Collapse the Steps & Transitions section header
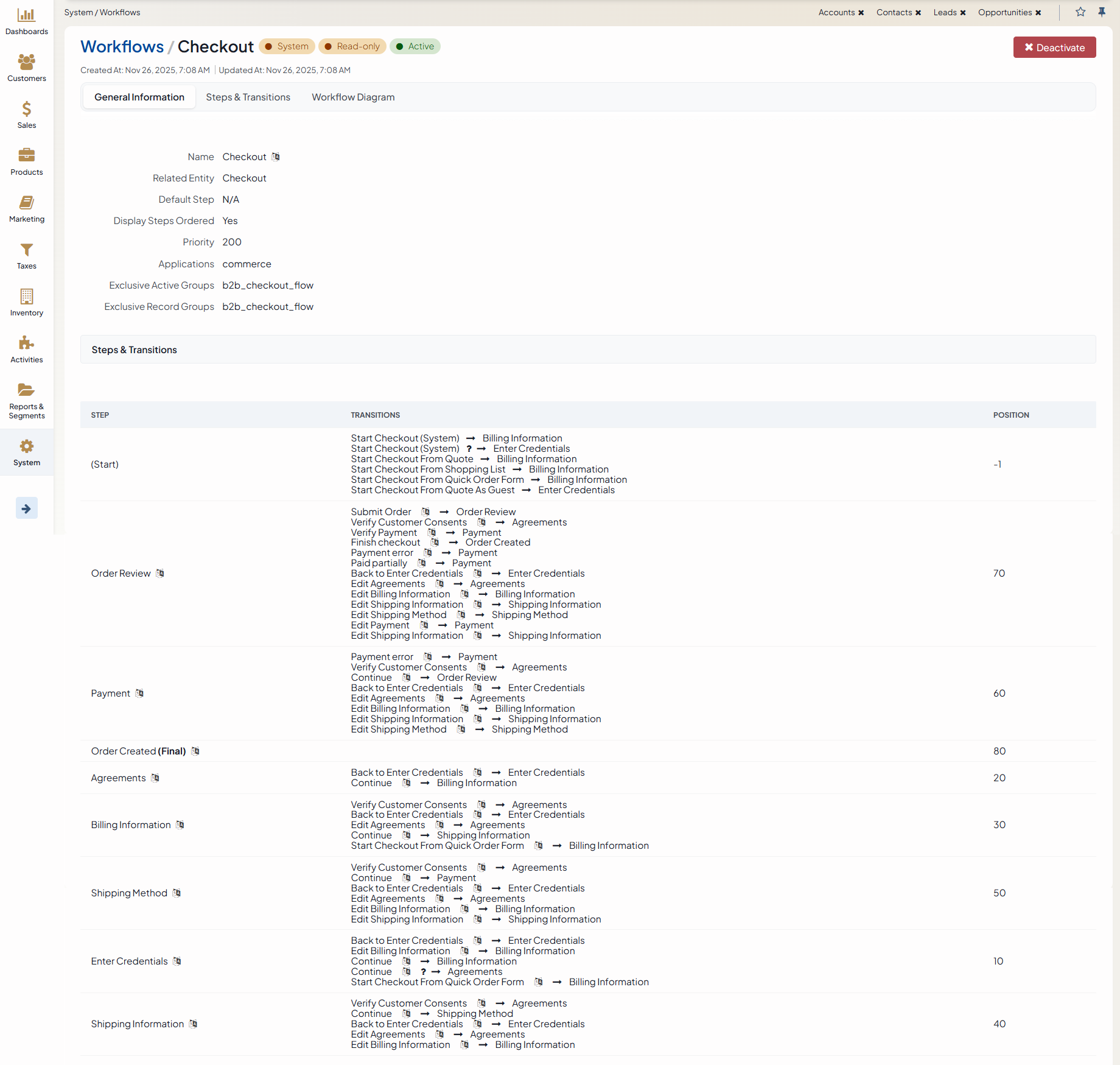Screen dimensions: 1120x1065 click(134, 350)
